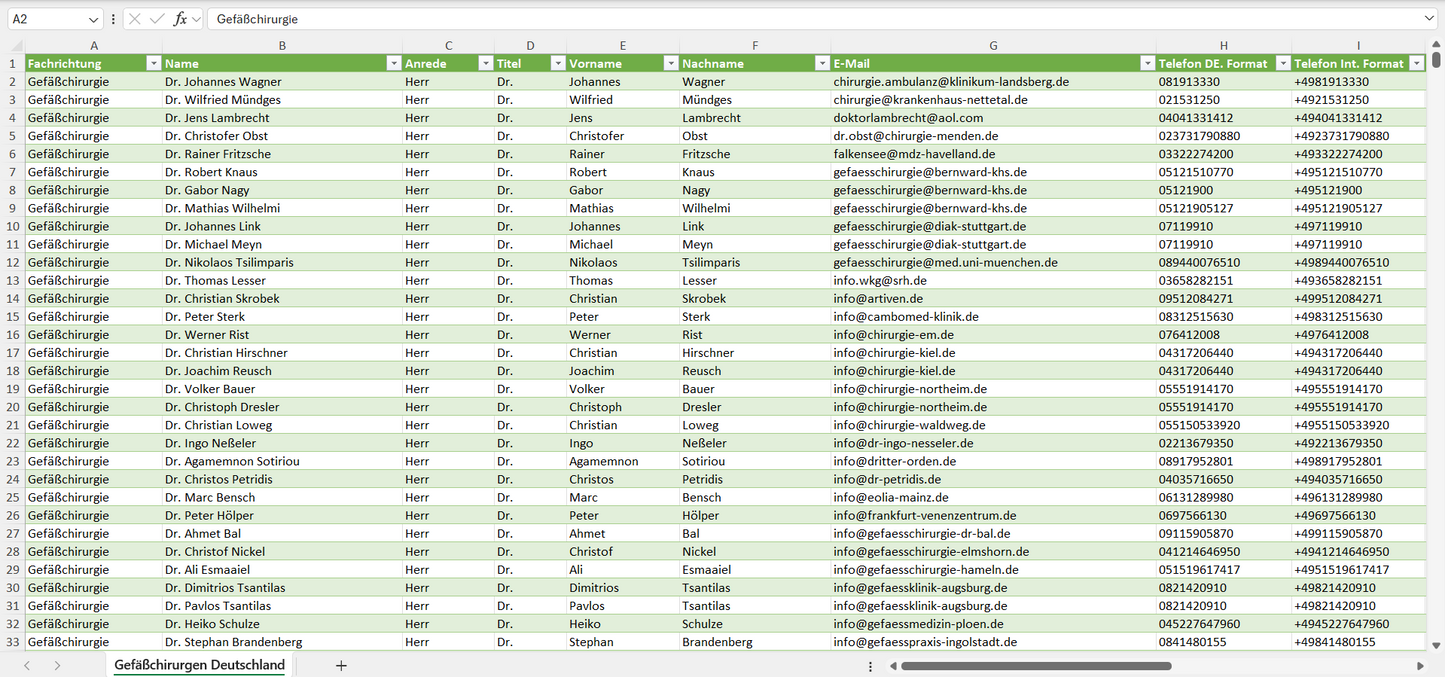Viewport: 1445px width, 677px height.
Task: Click the horizontal scroll right arrow
Action: point(1420,666)
